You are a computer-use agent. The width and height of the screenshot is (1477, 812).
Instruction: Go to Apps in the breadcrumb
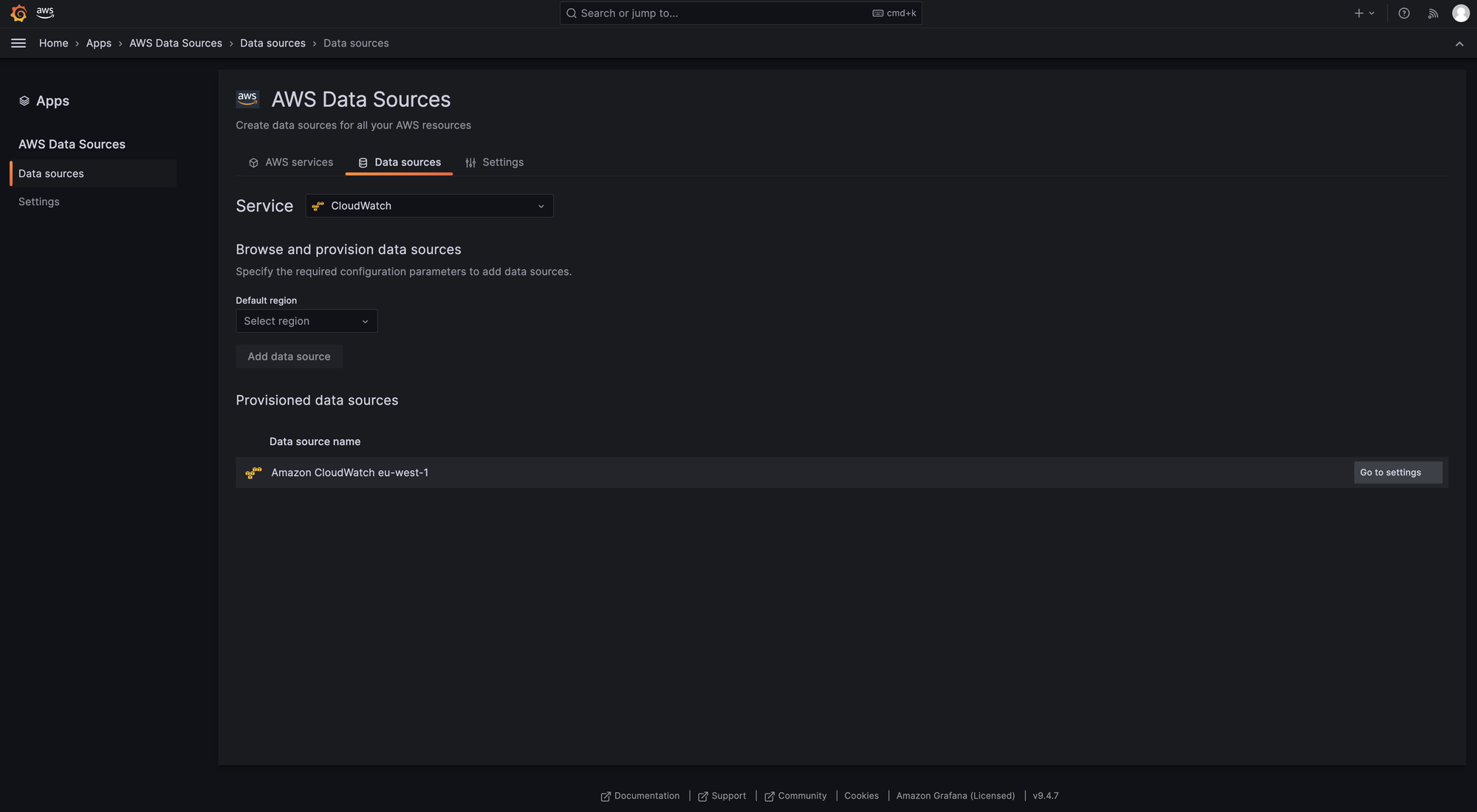tap(98, 44)
